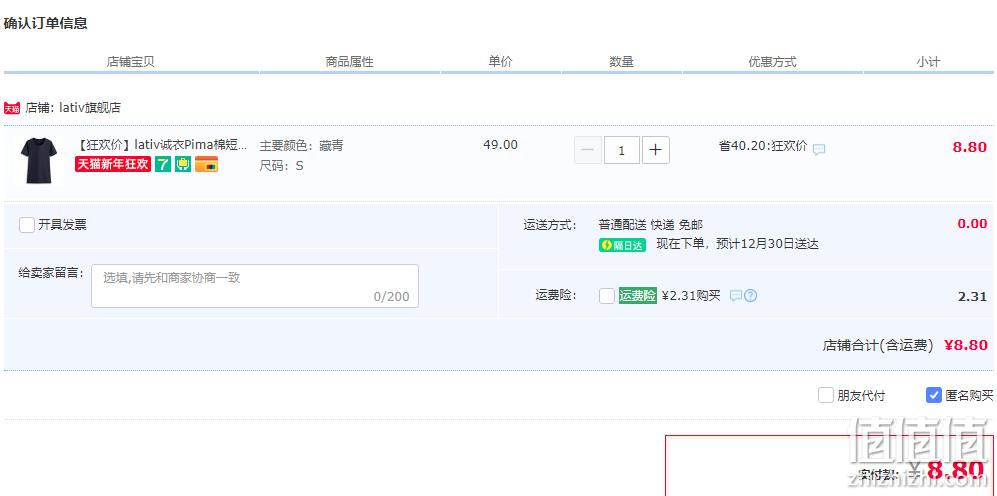The height and width of the screenshot is (496, 997).
Task: Click the orange credit card icon
Action: (207, 164)
